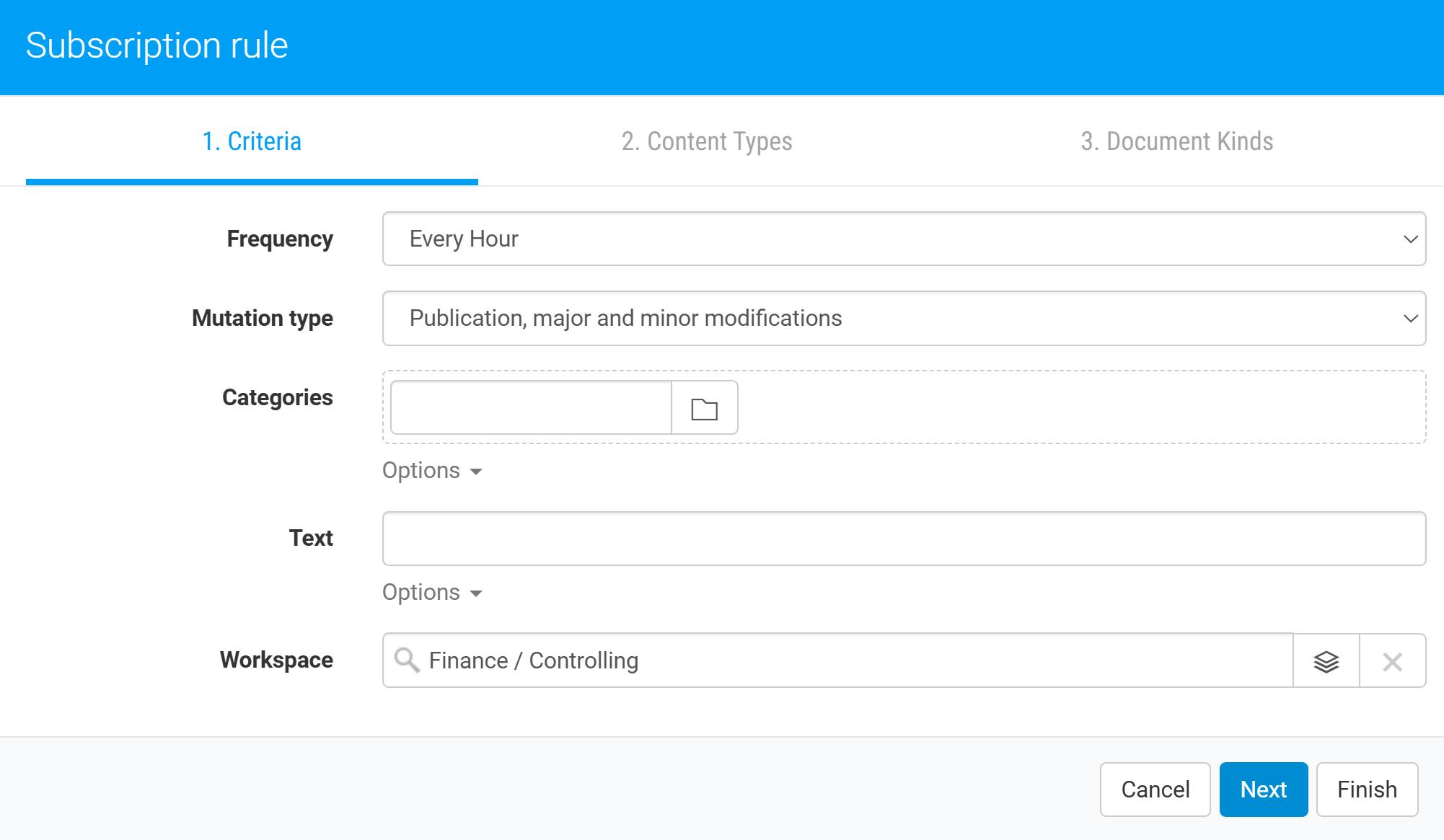1444x840 pixels.
Task: Click the workspace search magnifier icon
Action: point(407,660)
